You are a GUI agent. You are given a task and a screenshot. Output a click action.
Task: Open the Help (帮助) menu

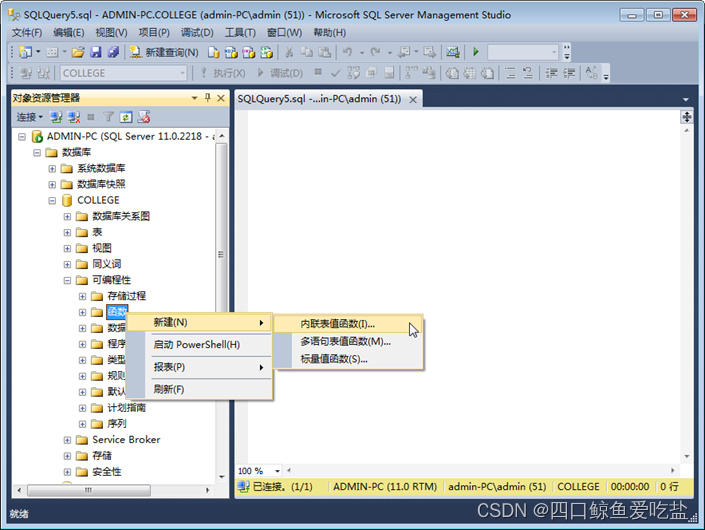coord(330,33)
